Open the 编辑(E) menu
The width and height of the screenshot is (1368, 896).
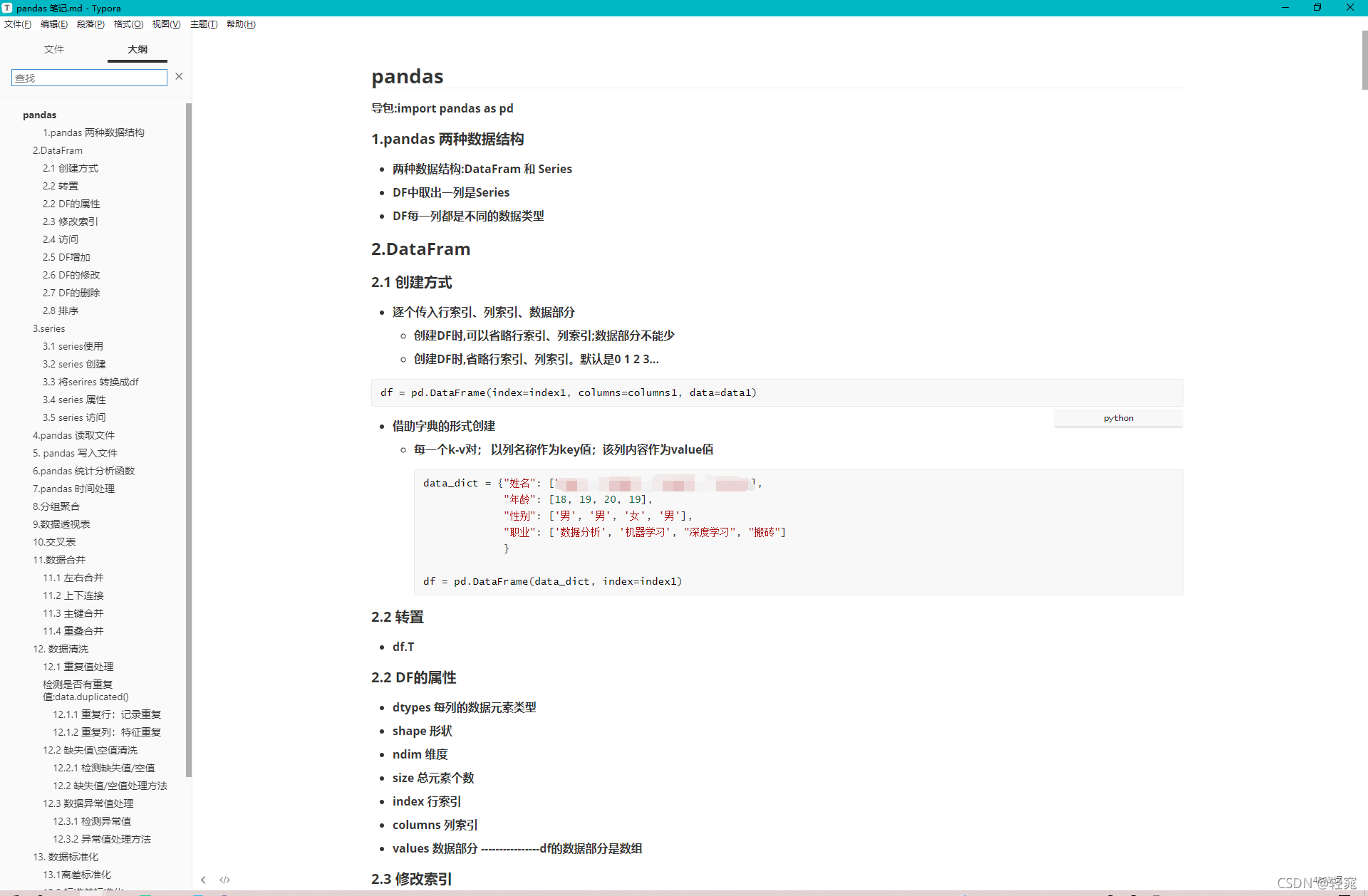point(54,24)
